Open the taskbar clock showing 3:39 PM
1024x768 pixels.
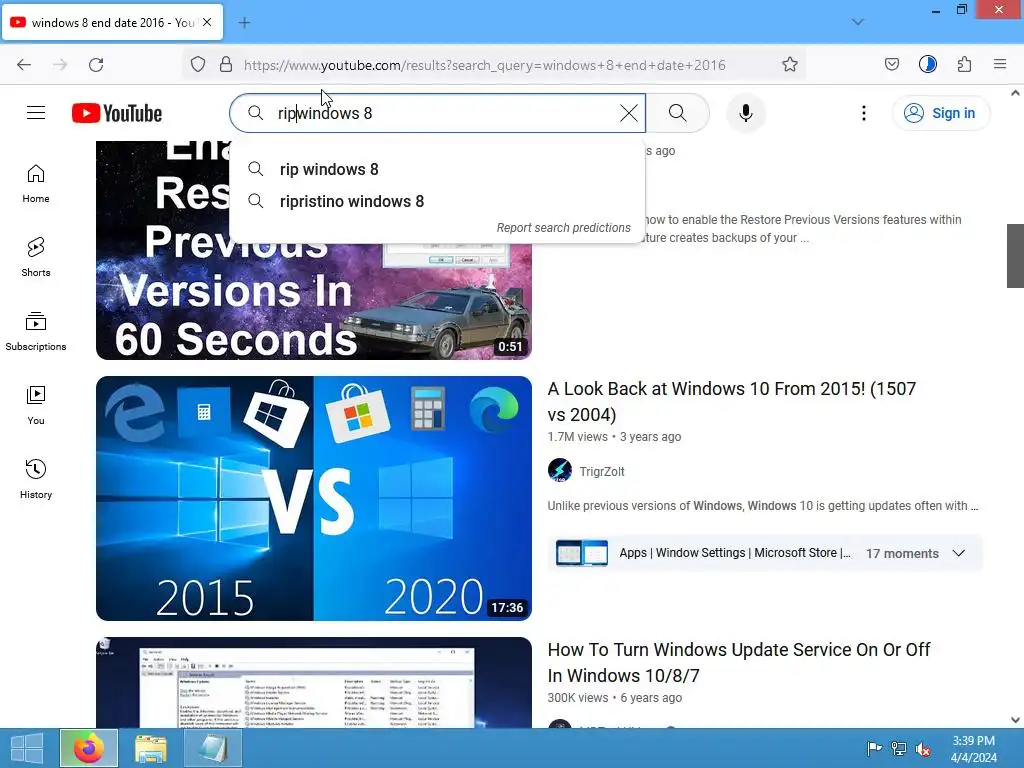(974, 748)
